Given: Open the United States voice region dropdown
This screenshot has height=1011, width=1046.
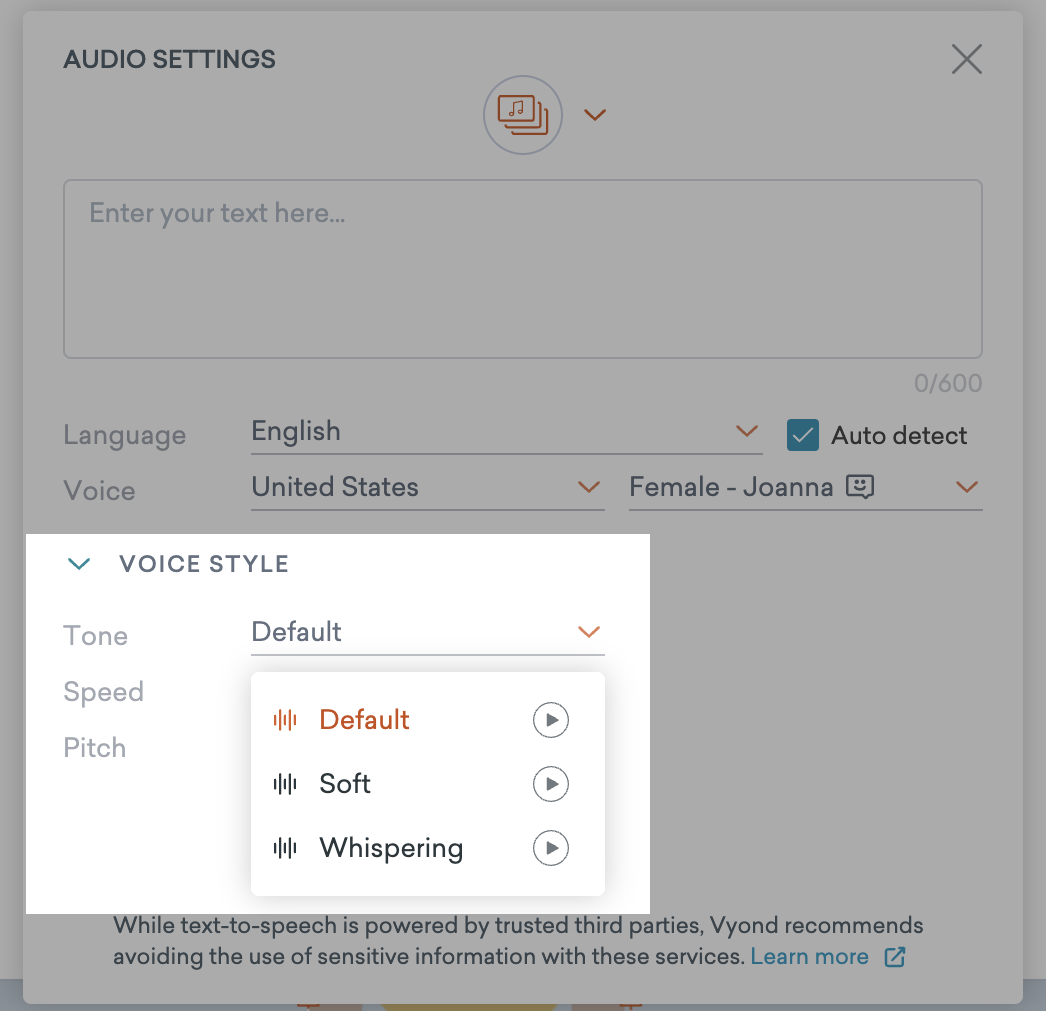Looking at the screenshot, I should pyautogui.click(x=590, y=486).
